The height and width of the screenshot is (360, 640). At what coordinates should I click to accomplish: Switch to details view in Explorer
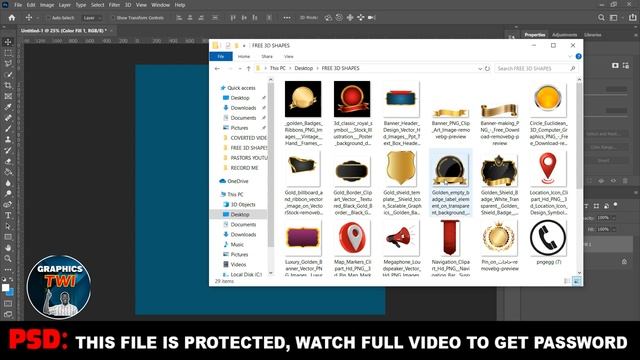click(567, 281)
